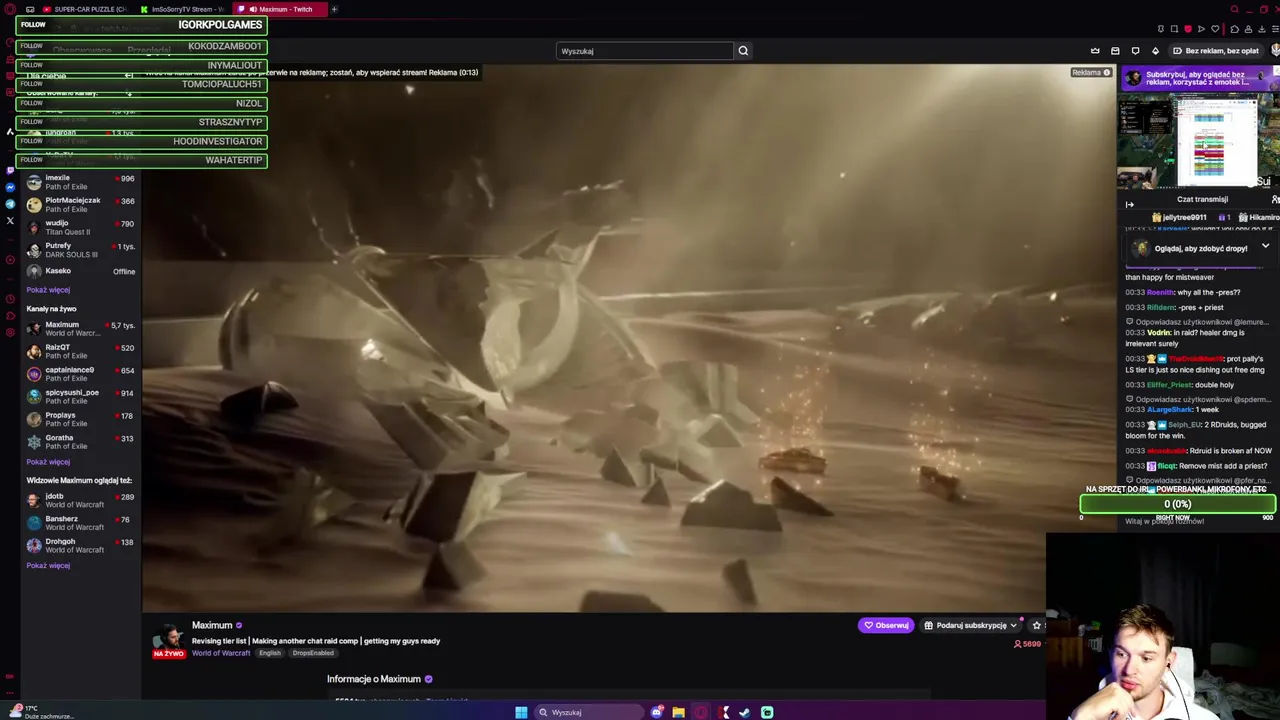Click the browser tab search magnifier icon
This screenshot has width=1280, height=720.
coord(1234,9)
